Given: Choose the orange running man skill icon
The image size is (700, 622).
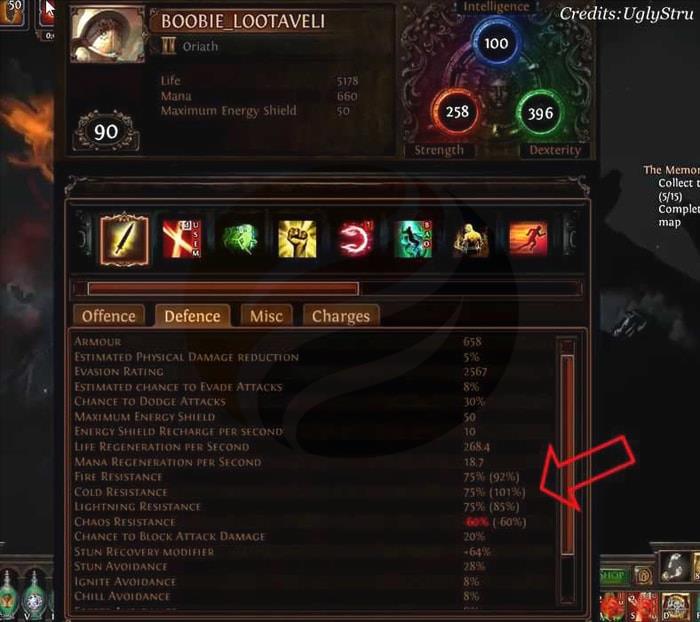Looking at the screenshot, I should point(529,239).
